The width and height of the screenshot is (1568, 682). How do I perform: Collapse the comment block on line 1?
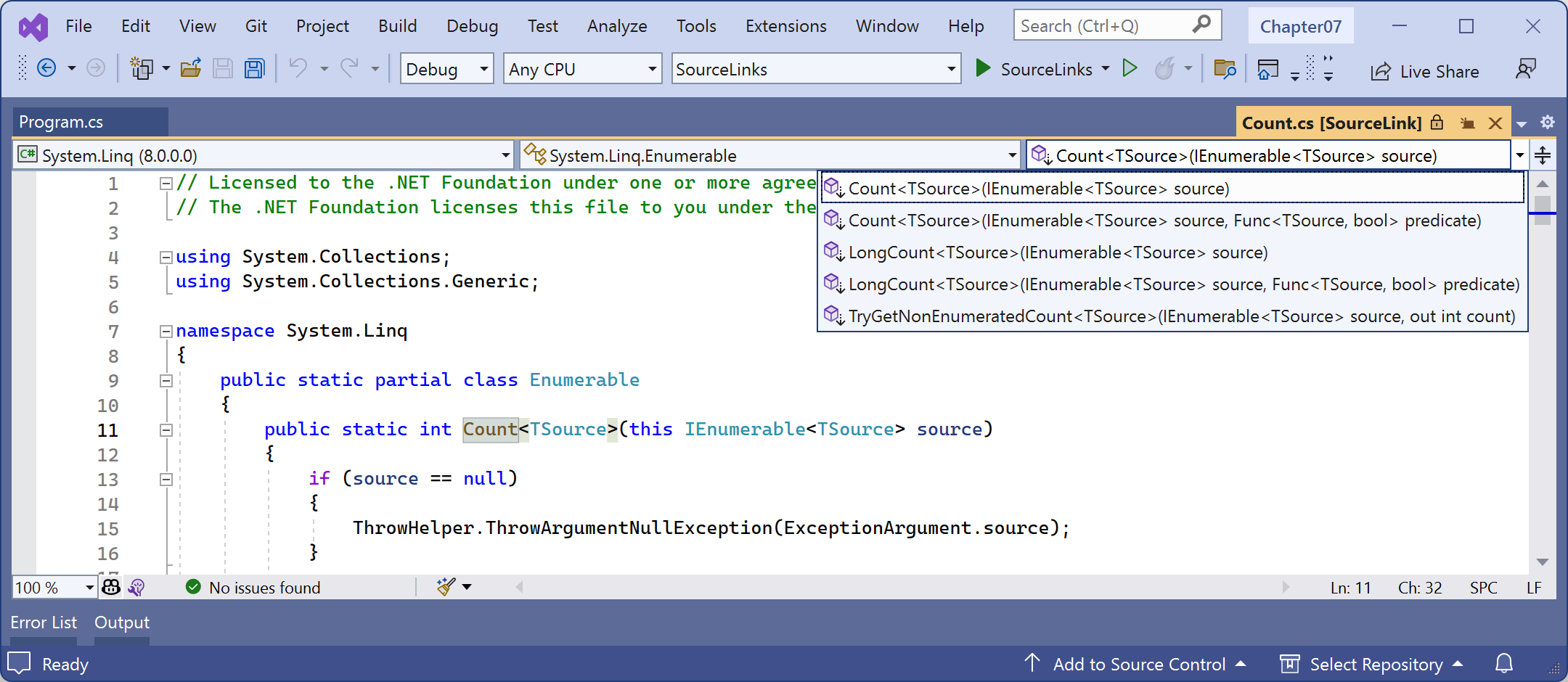pos(166,184)
